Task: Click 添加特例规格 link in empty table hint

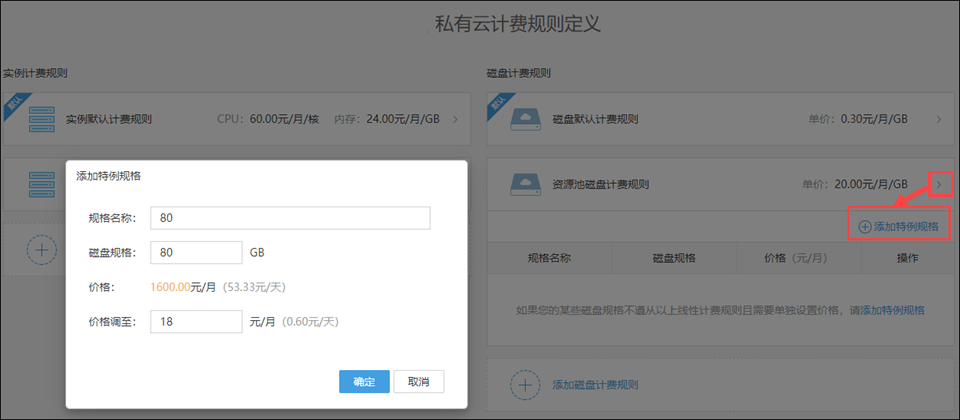Action: [x=893, y=310]
